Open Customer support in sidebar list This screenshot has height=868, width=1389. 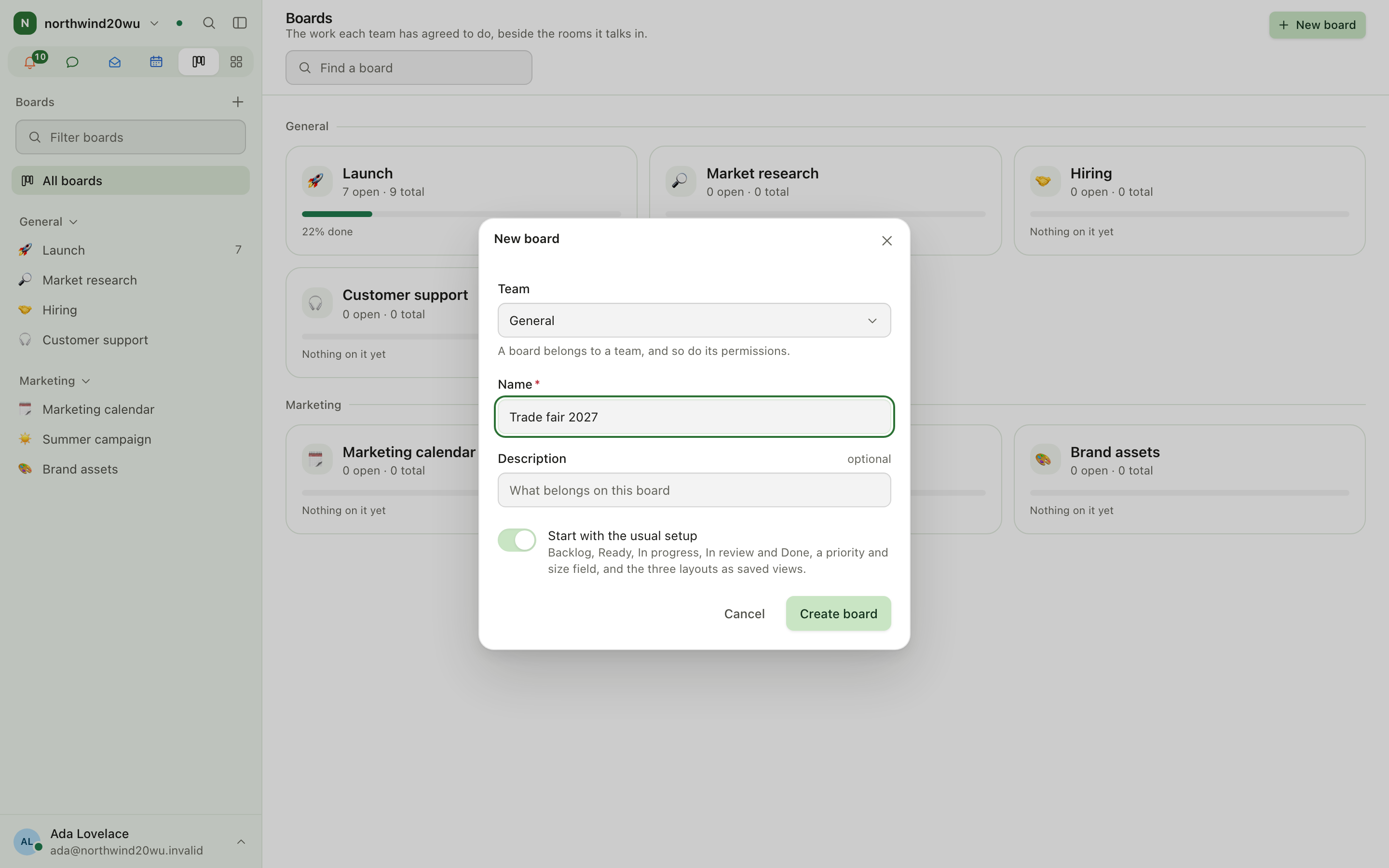pos(130,340)
